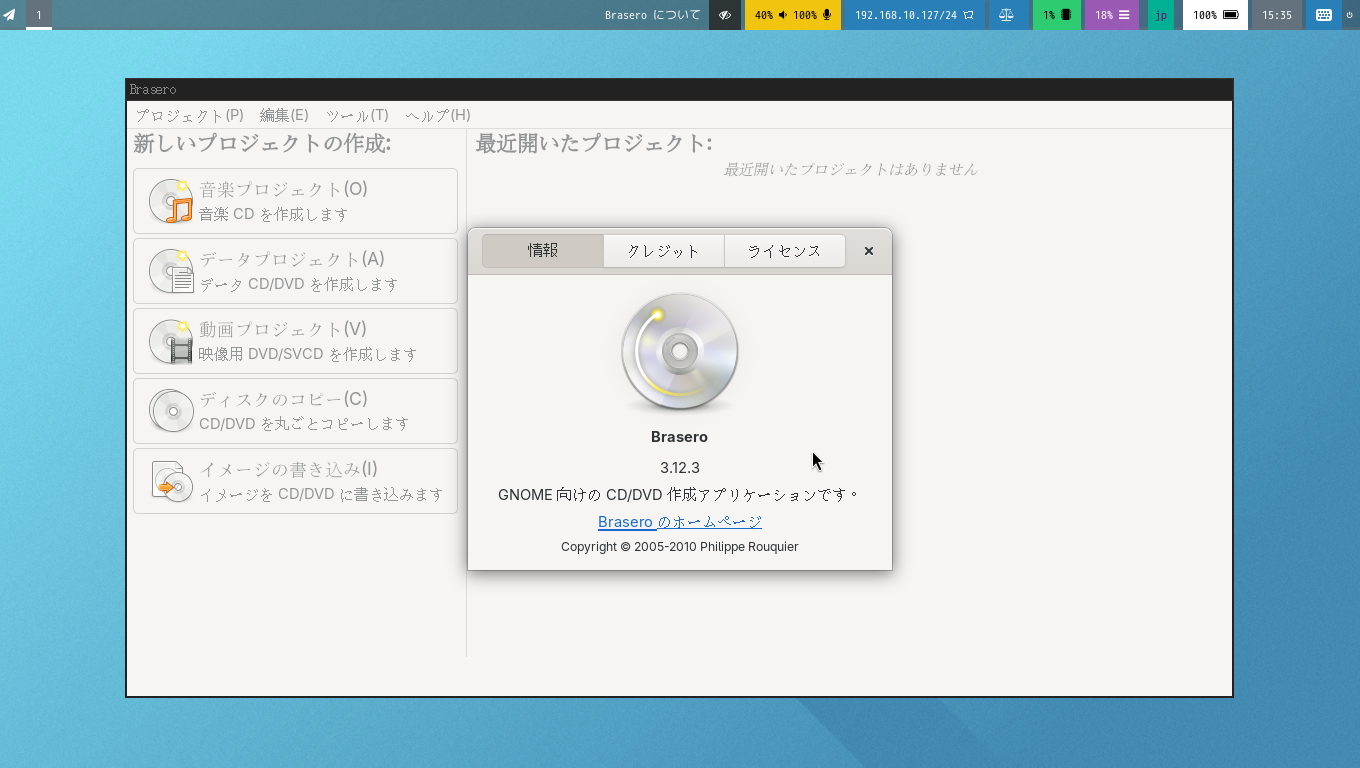Start a 動画プロジェクト(V) video project
The image size is (1360, 768).
click(x=295, y=341)
